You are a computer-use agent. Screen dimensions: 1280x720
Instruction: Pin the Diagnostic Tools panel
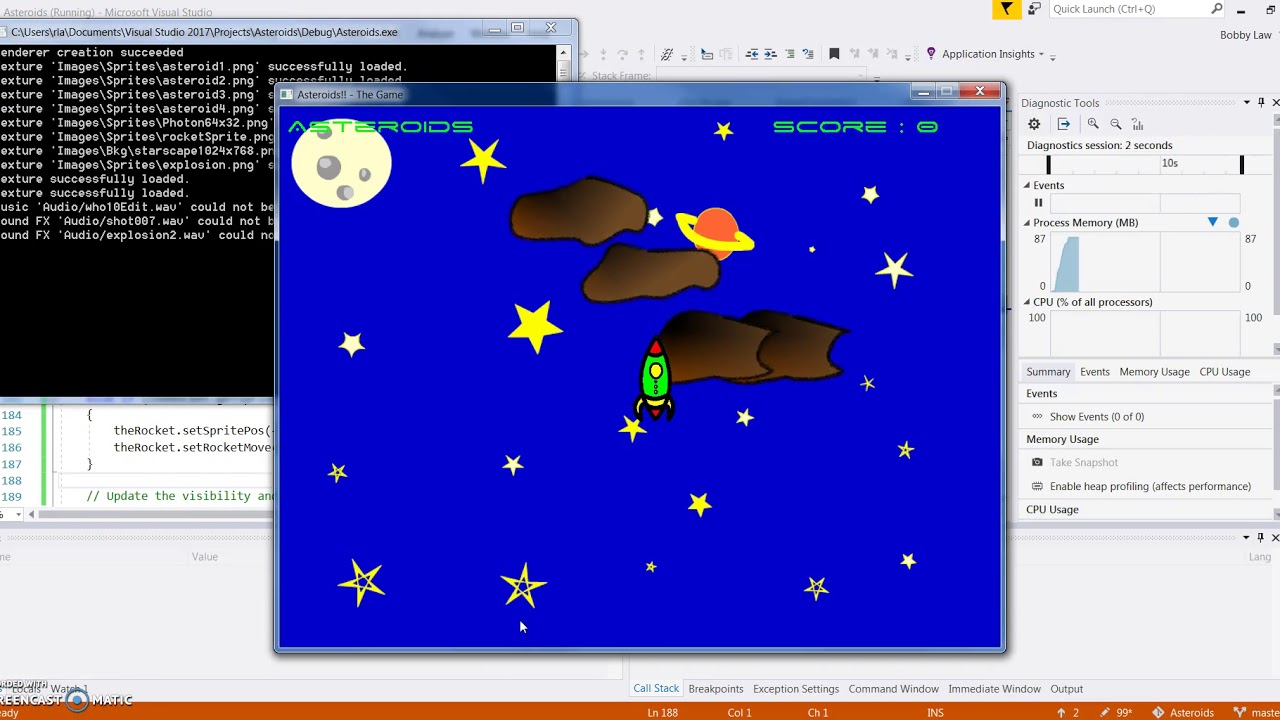coord(1261,102)
